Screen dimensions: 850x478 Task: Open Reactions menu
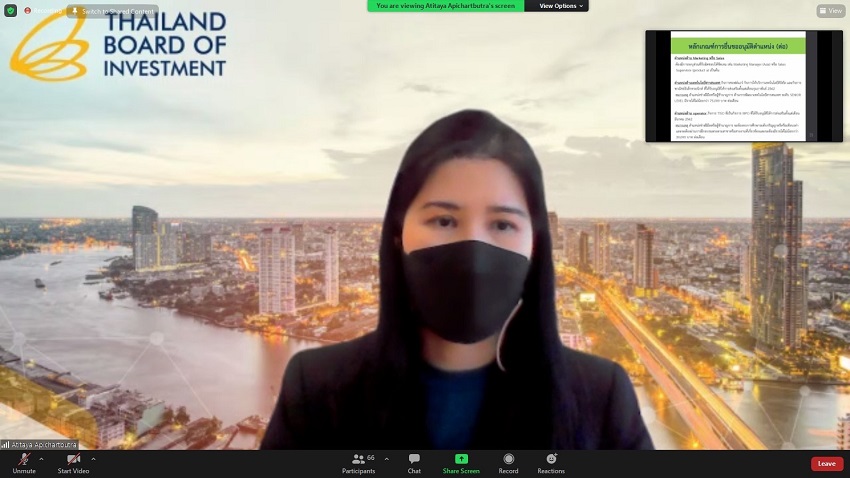(551, 464)
